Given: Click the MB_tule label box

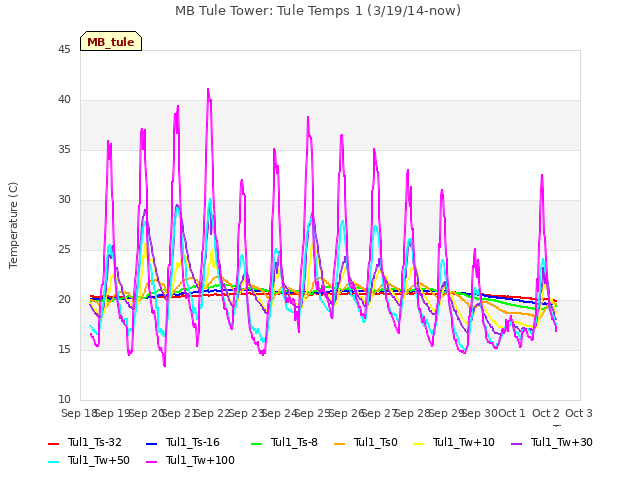Looking at the screenshot, I should pos(111,41).
